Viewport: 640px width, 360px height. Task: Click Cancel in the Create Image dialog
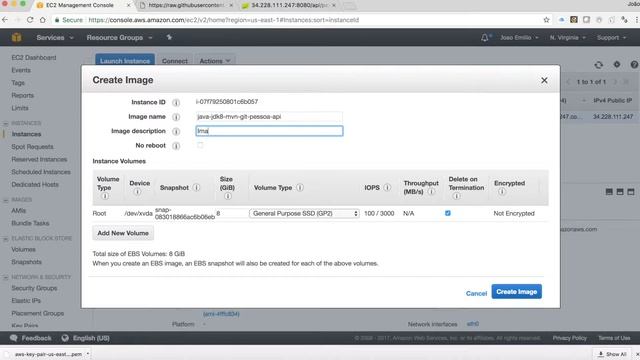pos(476,293)
